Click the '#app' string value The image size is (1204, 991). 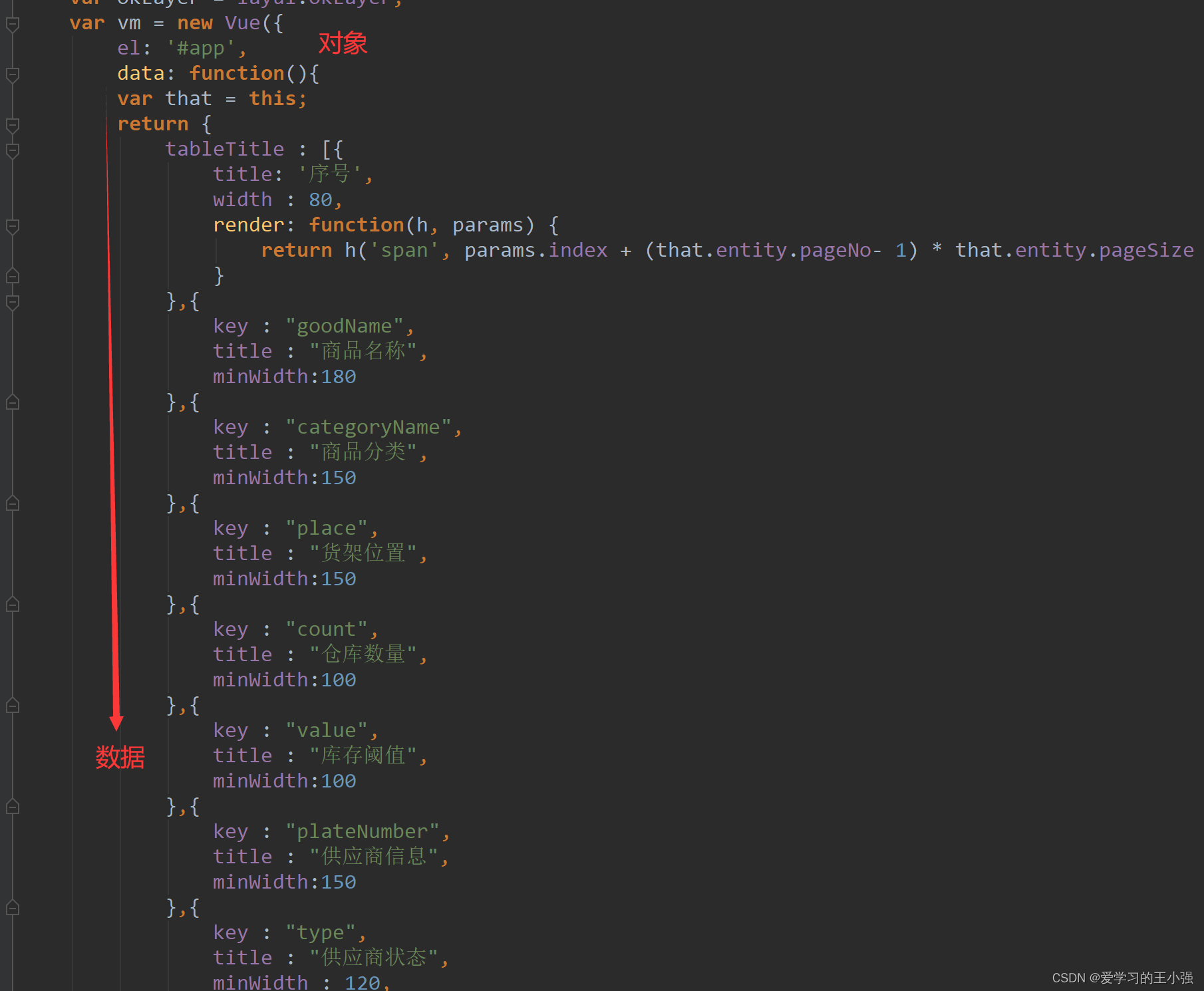coord(201,49)
